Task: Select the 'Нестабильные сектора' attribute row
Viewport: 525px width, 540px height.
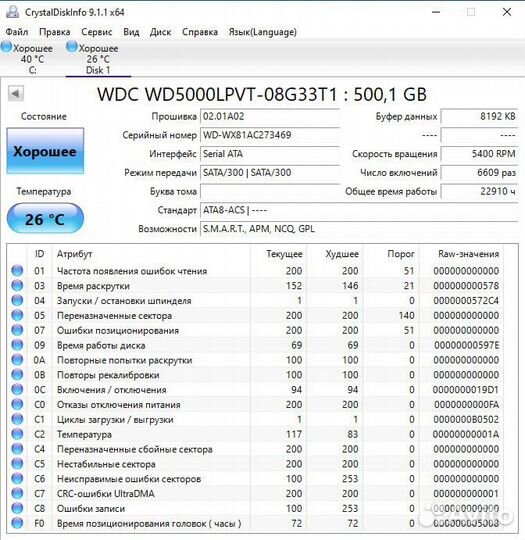Action: tap(255, 464)
